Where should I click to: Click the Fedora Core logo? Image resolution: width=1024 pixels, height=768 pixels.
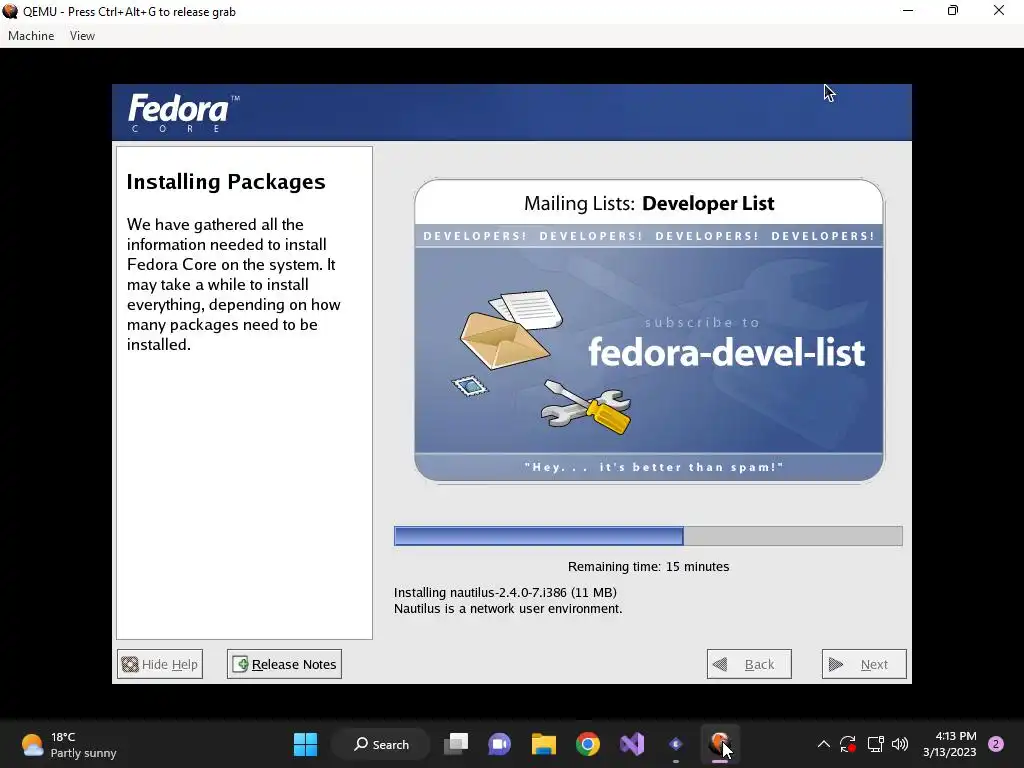[184, 112]
